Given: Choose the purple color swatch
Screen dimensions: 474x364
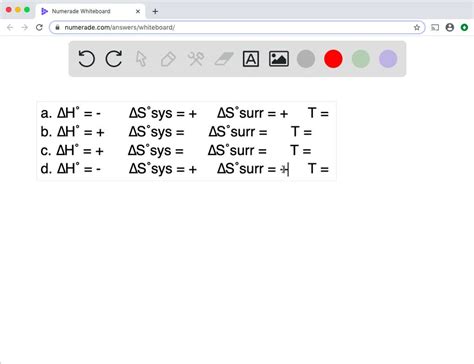Looking at the screenshot, I should click(x=388, y=59).
